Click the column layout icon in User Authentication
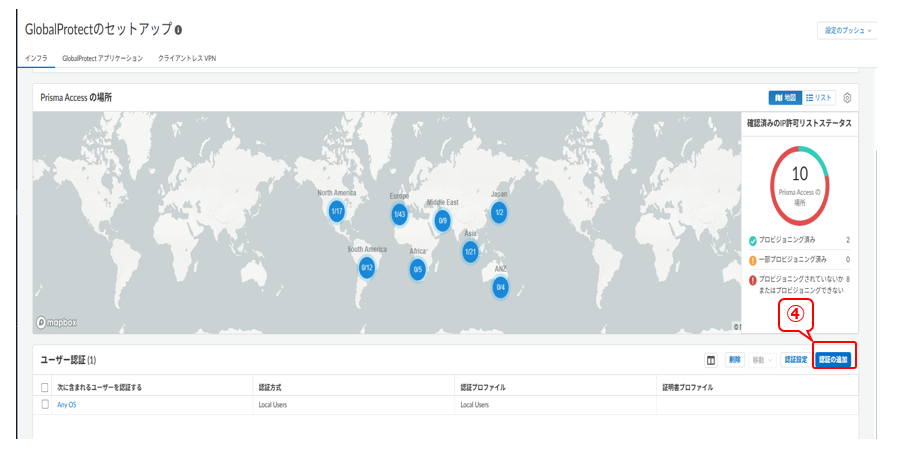The width and height of the screenshot is (900, 450). [x=711, y=360]
